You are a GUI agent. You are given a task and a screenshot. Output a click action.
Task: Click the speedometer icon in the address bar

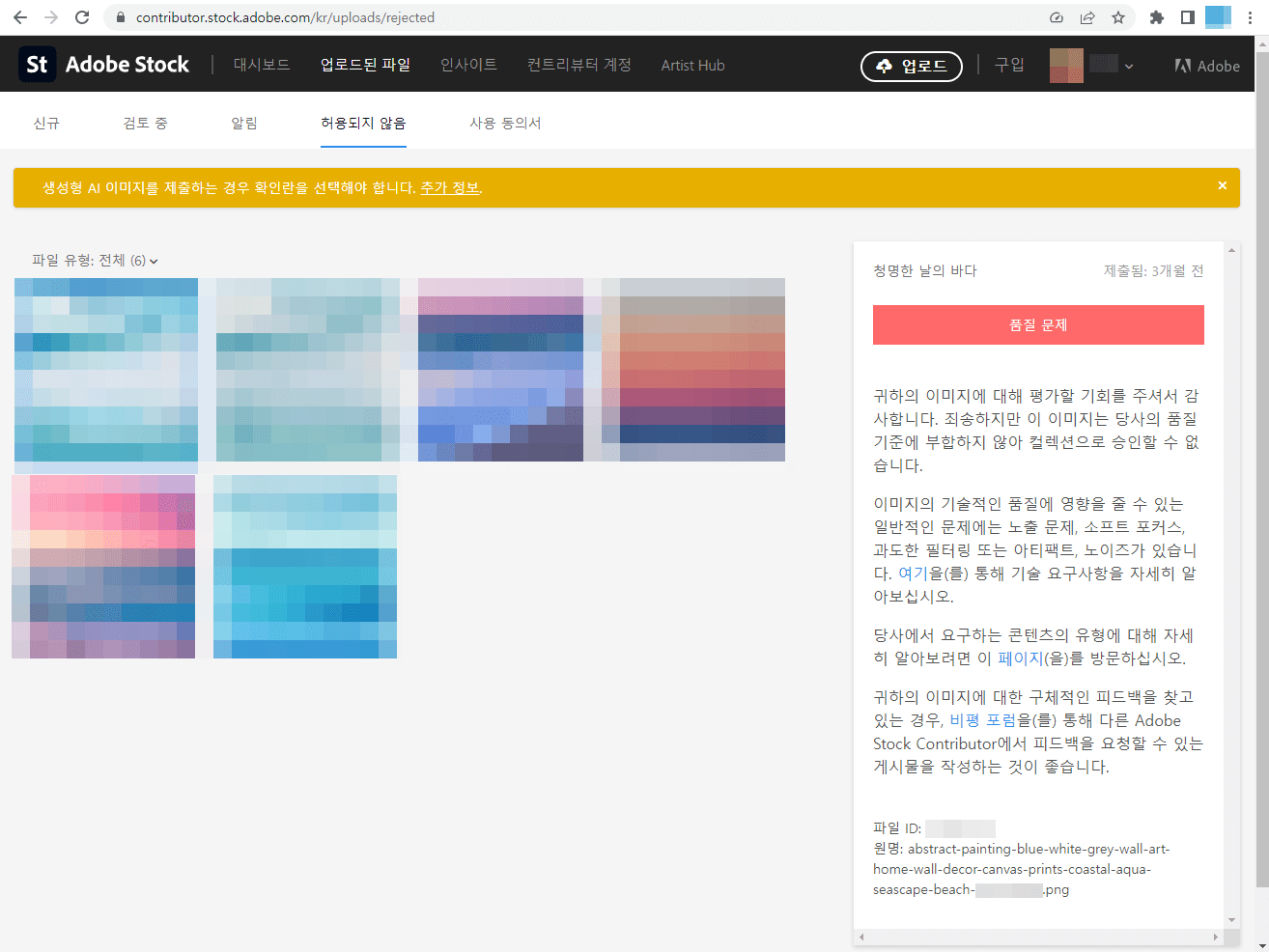coord(1057,17)
